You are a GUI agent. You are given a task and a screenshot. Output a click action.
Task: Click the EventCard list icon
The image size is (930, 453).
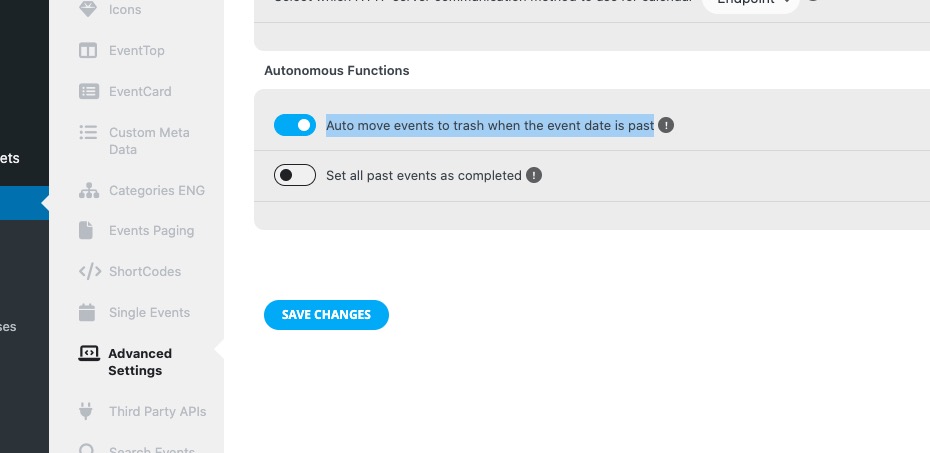pyautogui.click(x=89, y=91)
